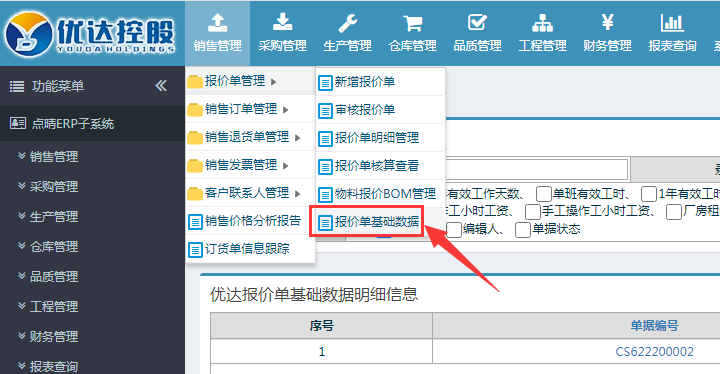Open 销售管理 upload icon in top navigation
Viewport: 720px width, 374px height.
[218, 22]
